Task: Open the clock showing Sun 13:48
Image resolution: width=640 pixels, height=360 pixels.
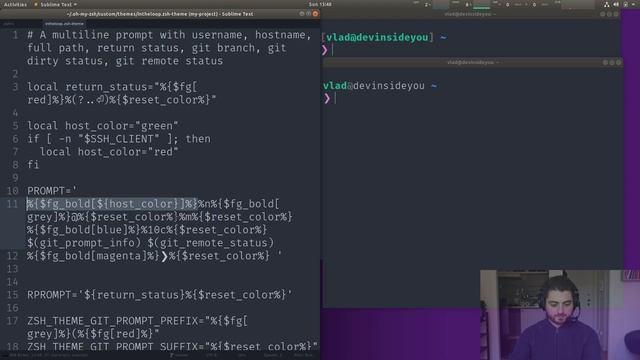Action: pos(320,4)
